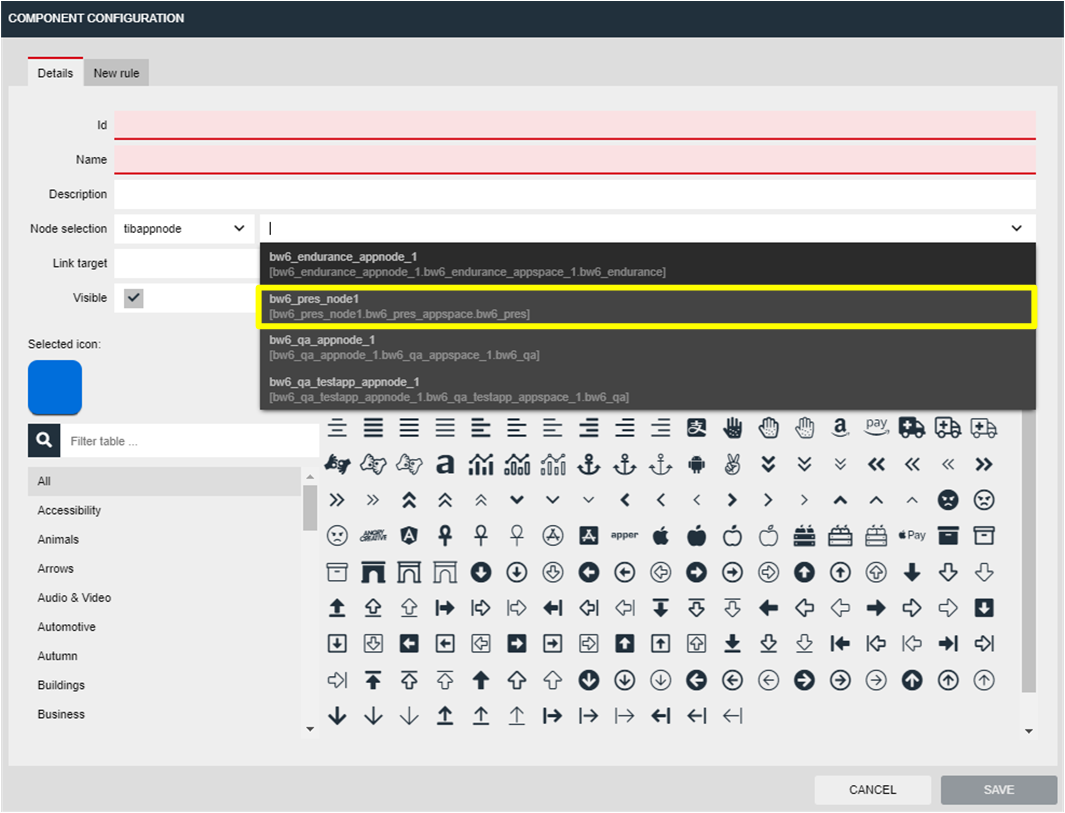1065x813 pixels.
Task: Select the Amazon 'a' logo icon
Action: 840,427
